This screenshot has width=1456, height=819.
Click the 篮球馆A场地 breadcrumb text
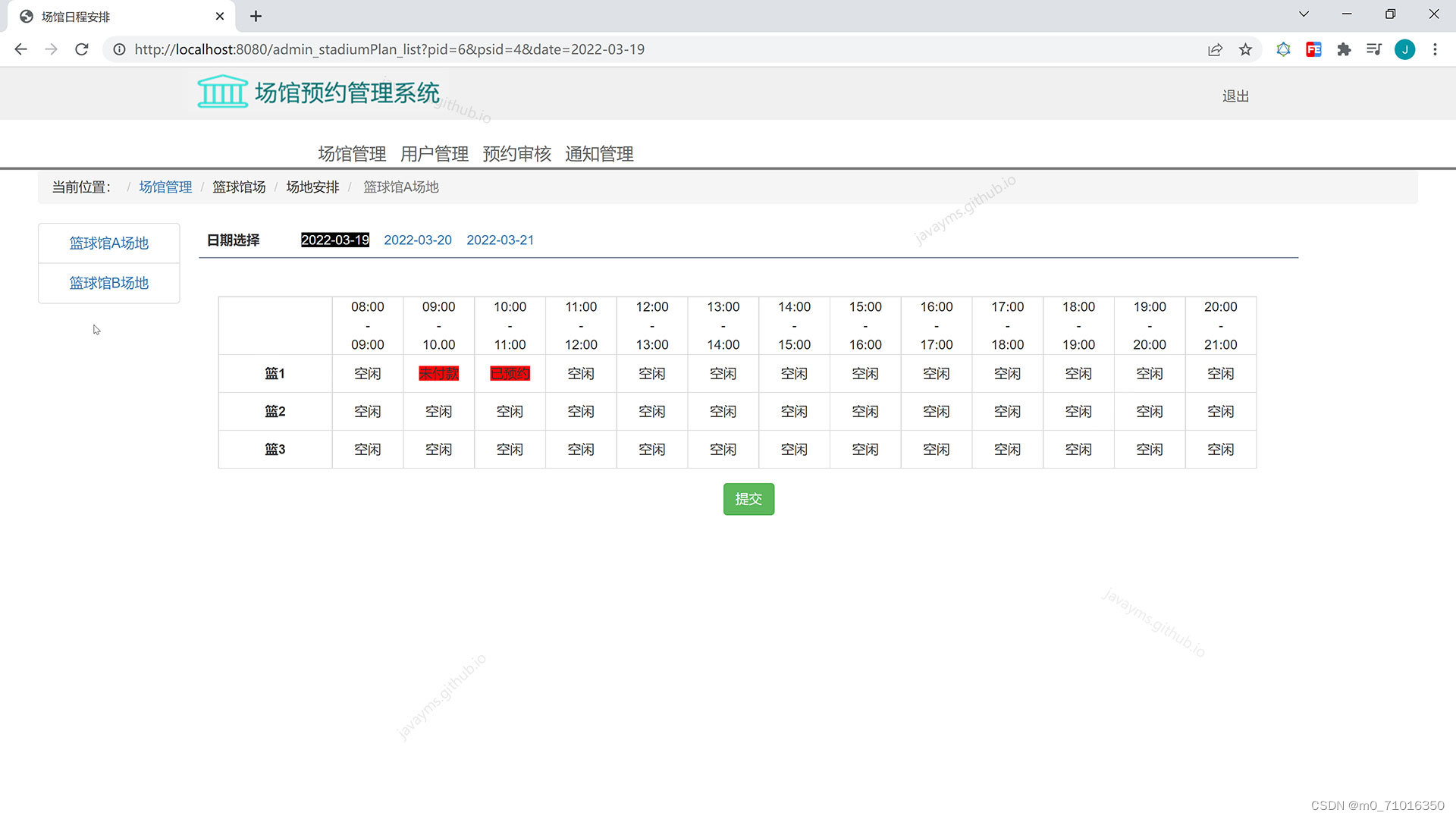[401, 187]
